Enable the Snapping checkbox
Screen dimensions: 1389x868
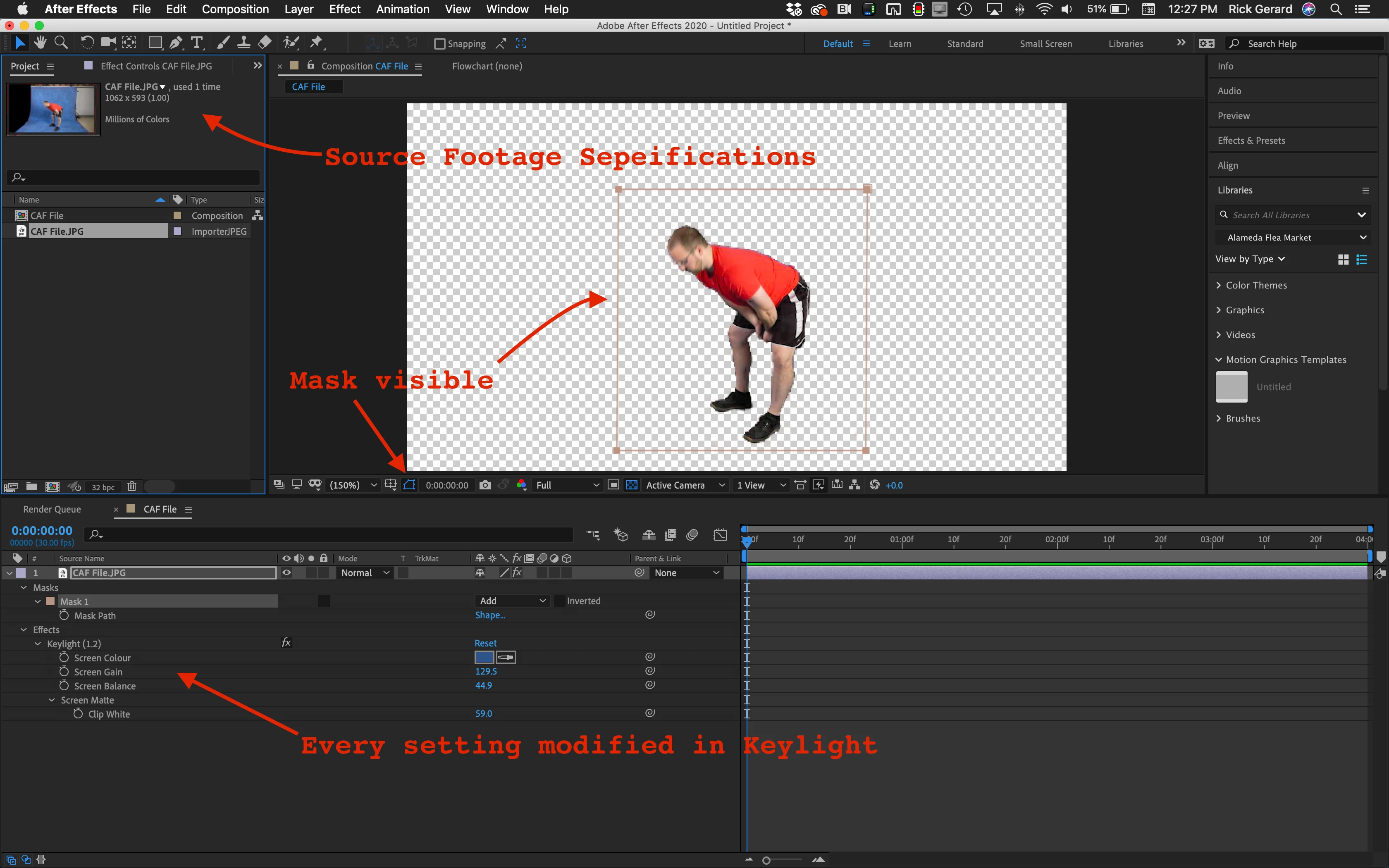point(440,44)
